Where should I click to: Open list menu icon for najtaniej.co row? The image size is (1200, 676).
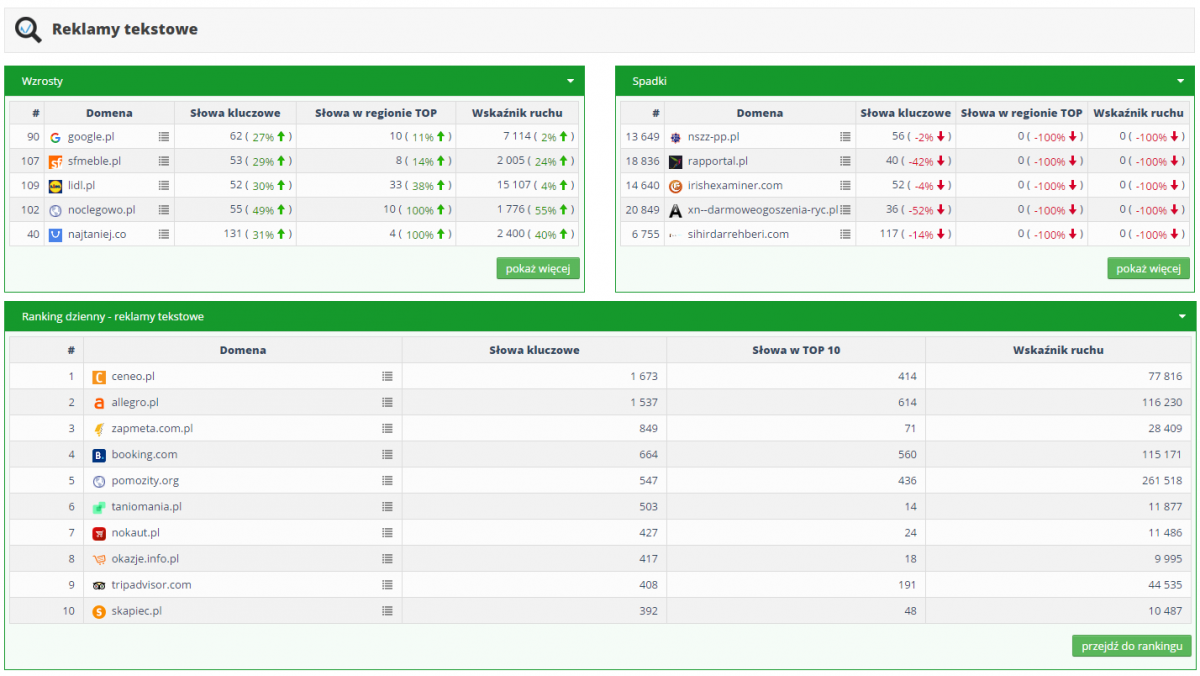point(164,234)
